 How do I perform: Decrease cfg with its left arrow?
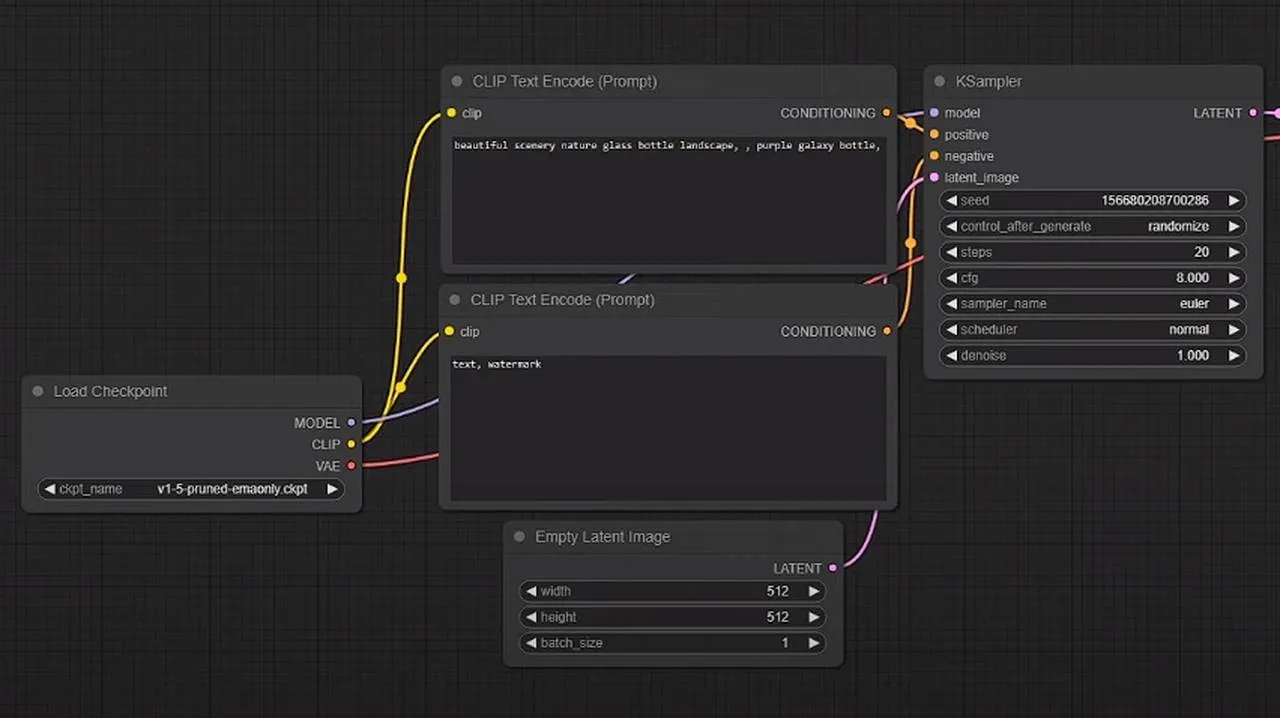click(951, 278)
